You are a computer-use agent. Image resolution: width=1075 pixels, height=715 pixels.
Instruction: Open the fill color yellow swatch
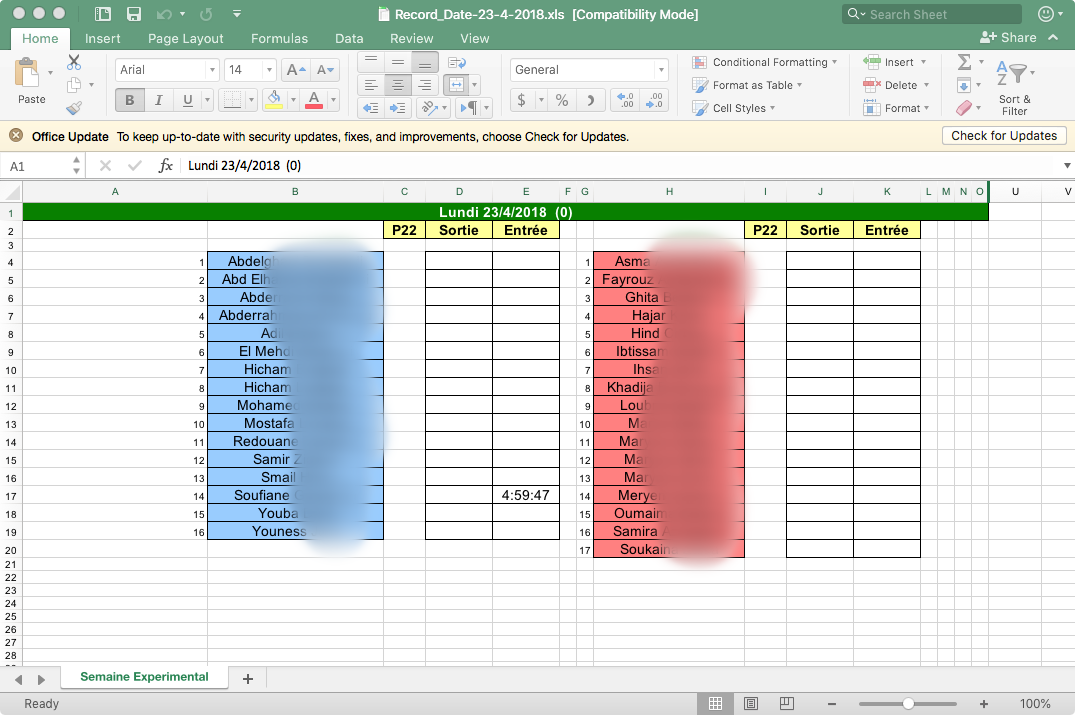pyautogui.click(x=274, y=101)
